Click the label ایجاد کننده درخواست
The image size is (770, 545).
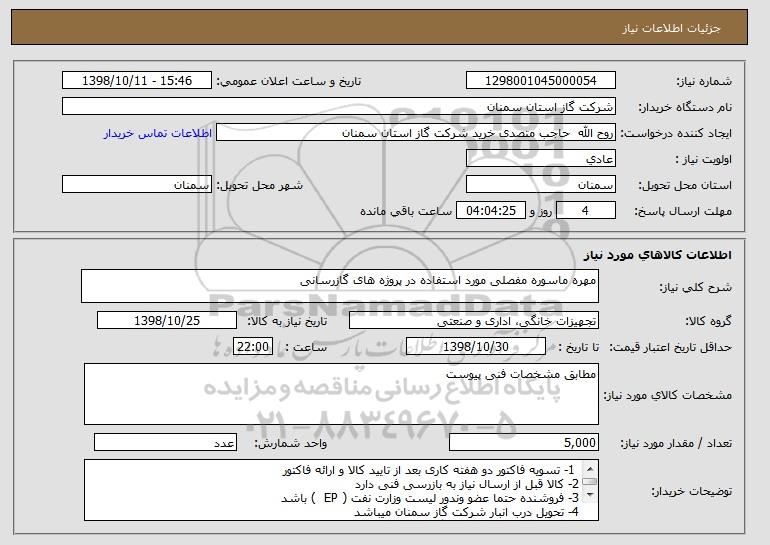pyautogui.click(x=676, y=133)
